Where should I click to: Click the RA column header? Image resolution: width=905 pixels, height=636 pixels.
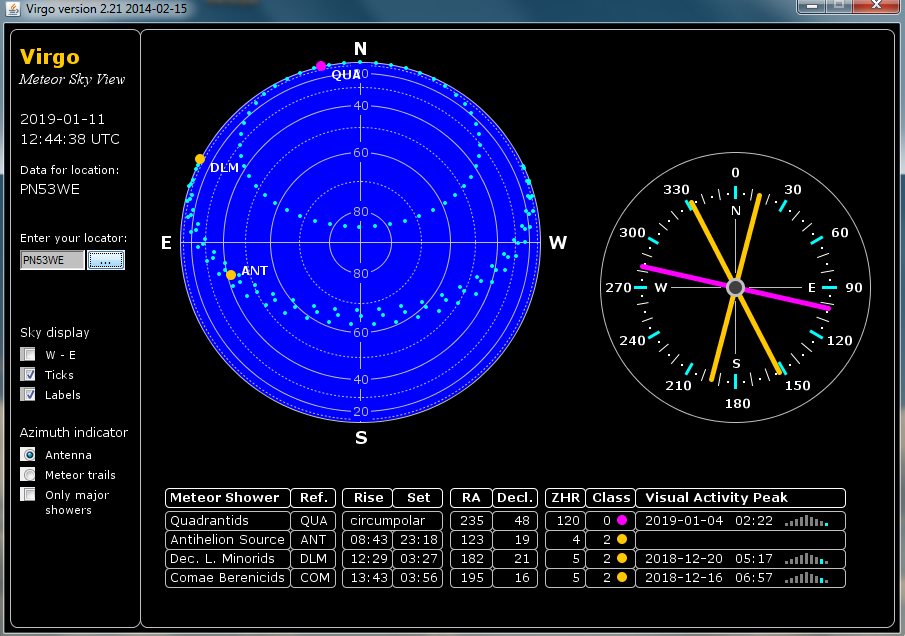pyautogui.click(x=471, y=497)
